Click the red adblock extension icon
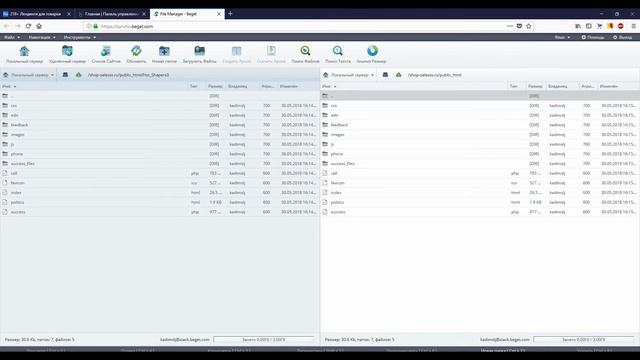640x360 pixels. [620, 26]
